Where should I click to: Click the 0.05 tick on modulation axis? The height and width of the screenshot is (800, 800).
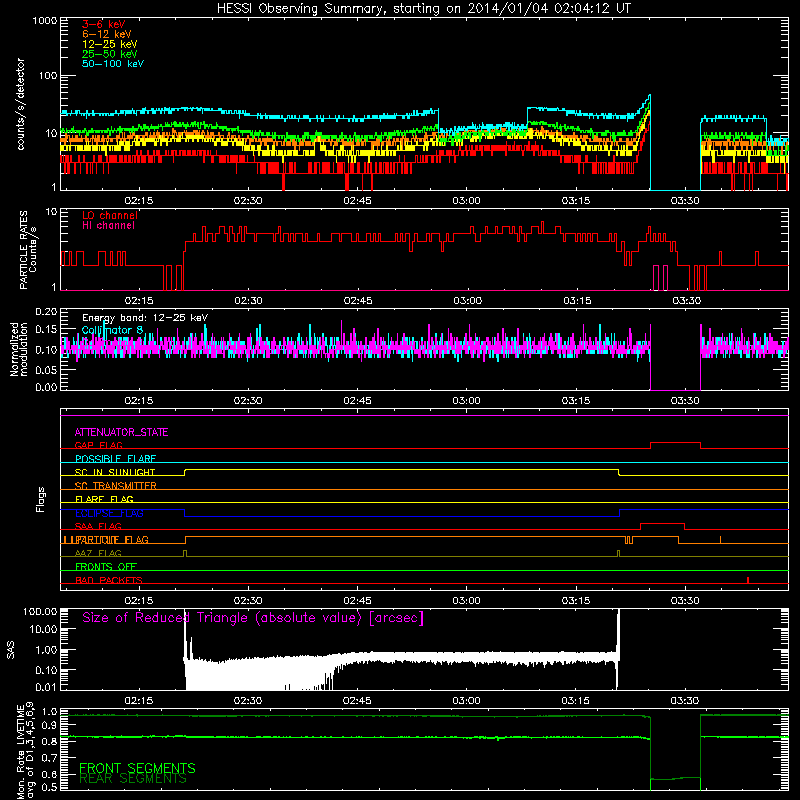click(x=46, y=369)
